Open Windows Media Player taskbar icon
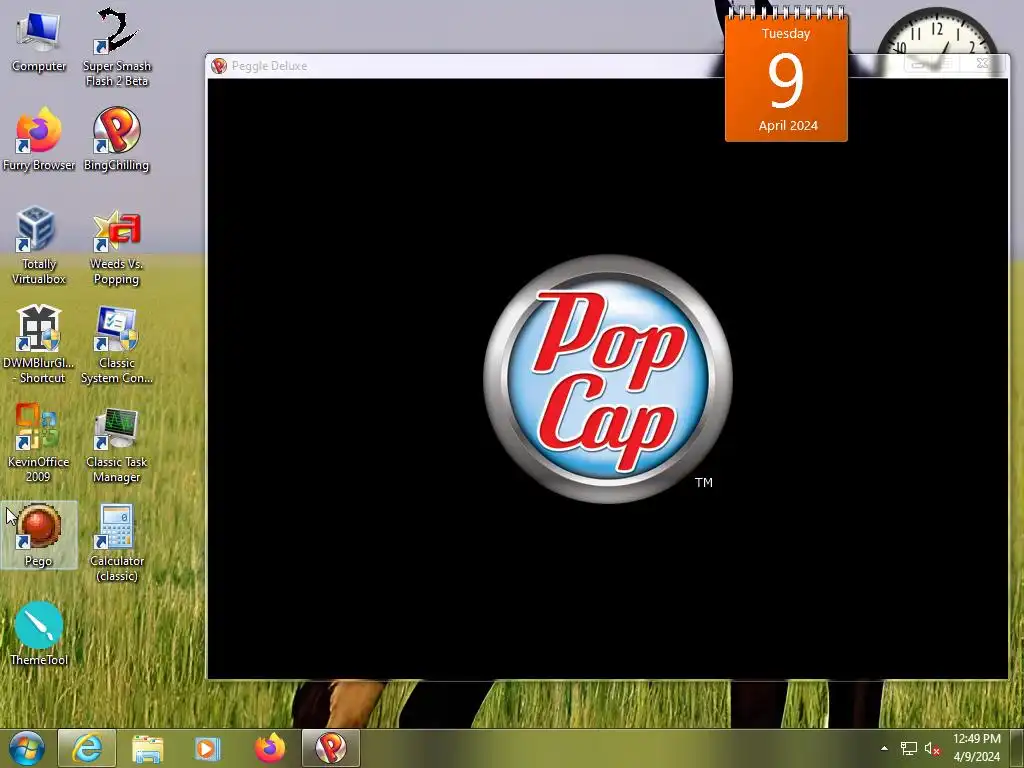 [207, 748]
